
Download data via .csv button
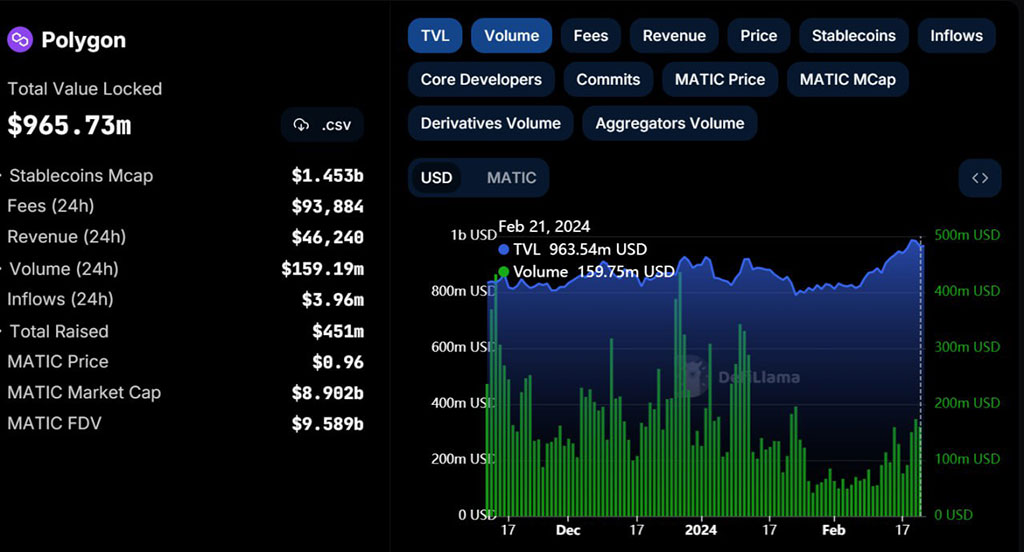322,125
